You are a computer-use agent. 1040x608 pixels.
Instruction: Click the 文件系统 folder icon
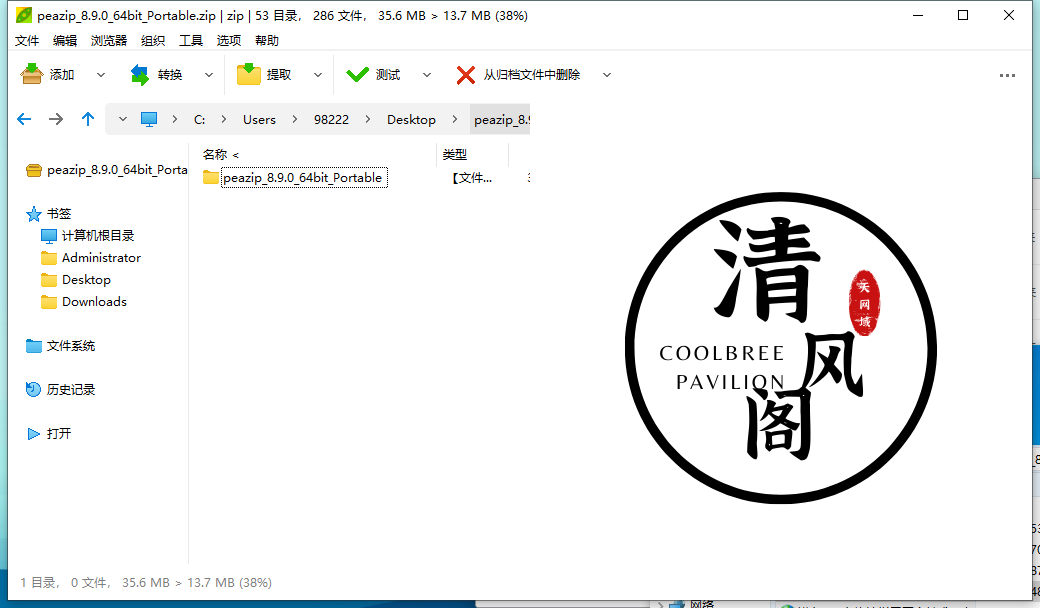33,345
